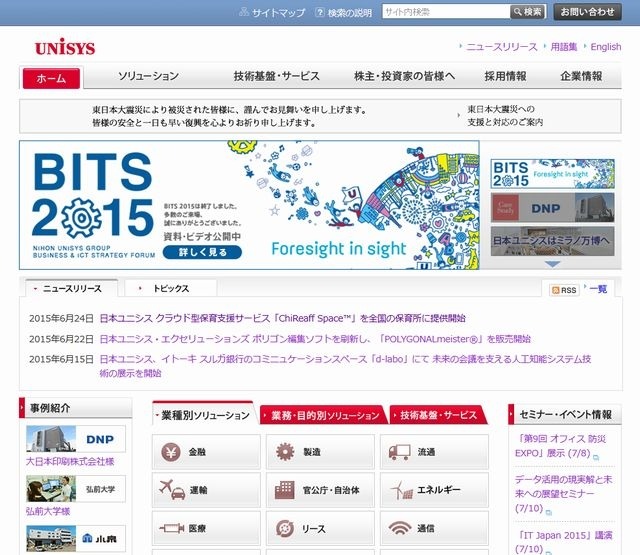Open the ホーム navigation tab
Viewport: 640px width, 555px height.
click(x=51, y=78)
